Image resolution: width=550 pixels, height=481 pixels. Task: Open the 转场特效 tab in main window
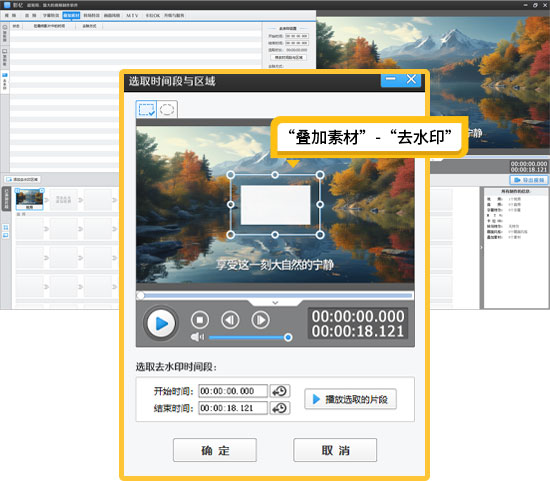coord(92,15)
